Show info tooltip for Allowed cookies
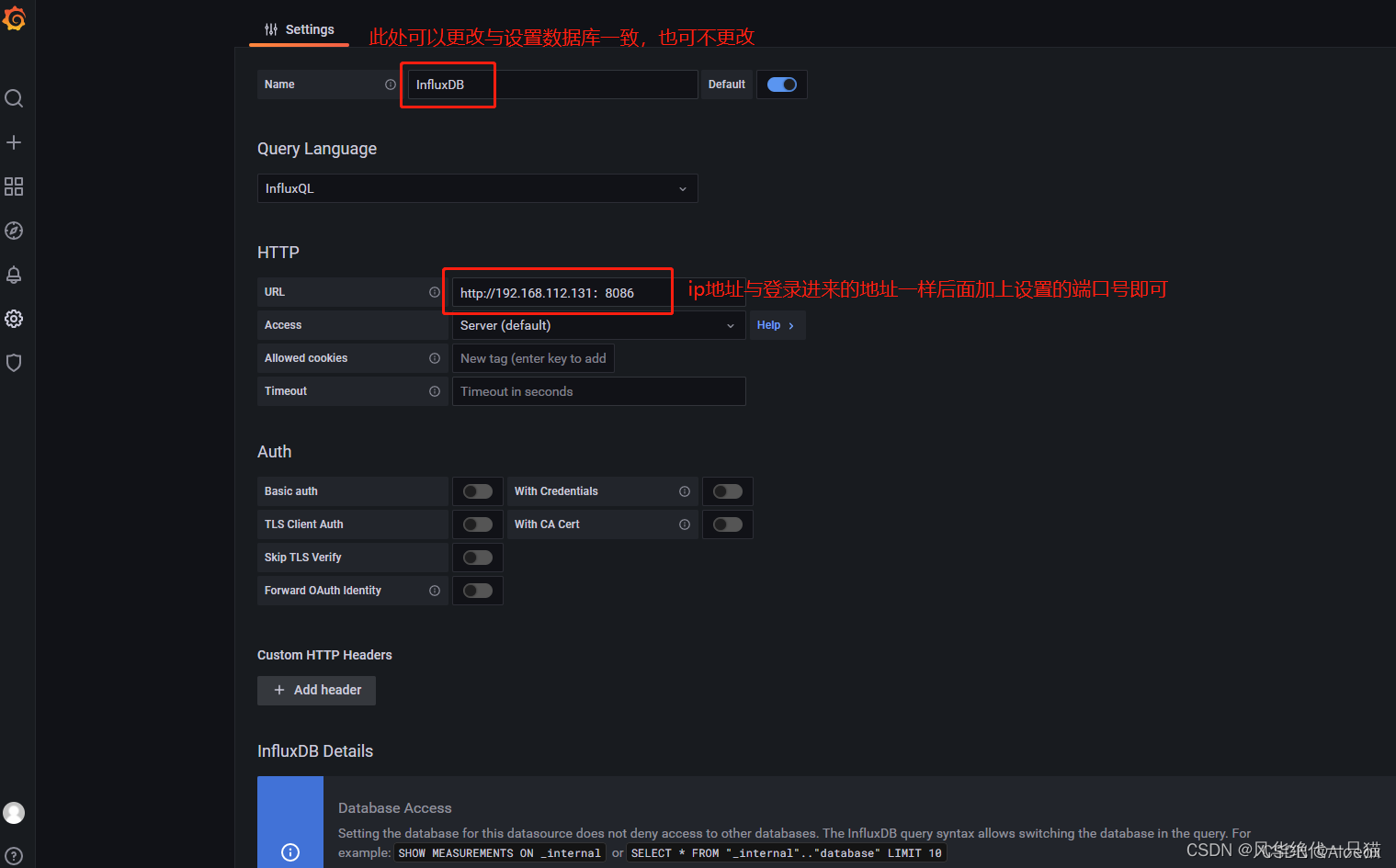 tap(435, 358)
